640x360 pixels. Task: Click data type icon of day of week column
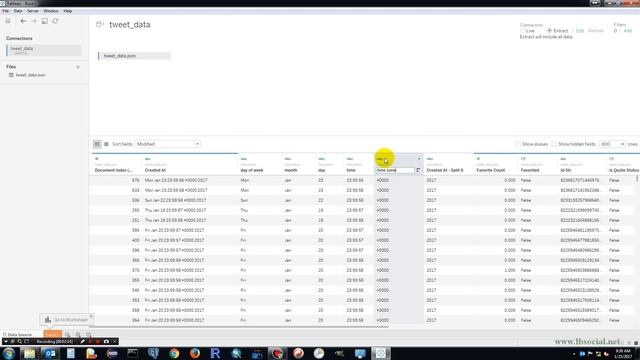tap(244, 159)
